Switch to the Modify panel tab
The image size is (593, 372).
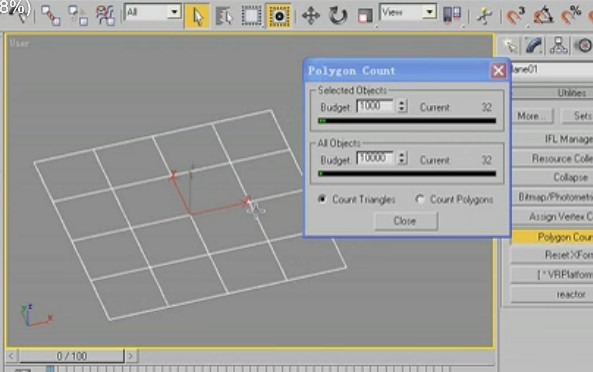[534, 45]
